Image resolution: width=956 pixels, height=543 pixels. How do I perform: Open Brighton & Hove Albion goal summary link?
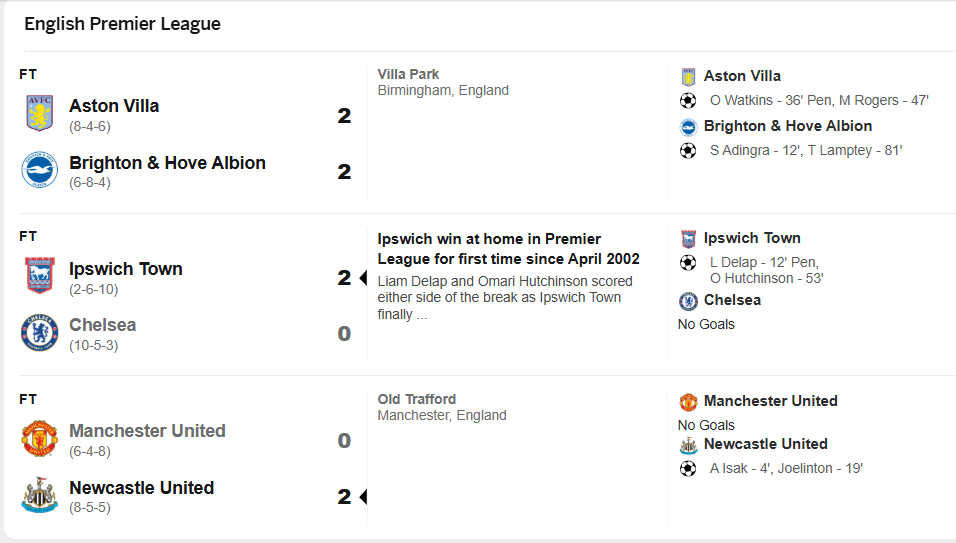(787, 126)
